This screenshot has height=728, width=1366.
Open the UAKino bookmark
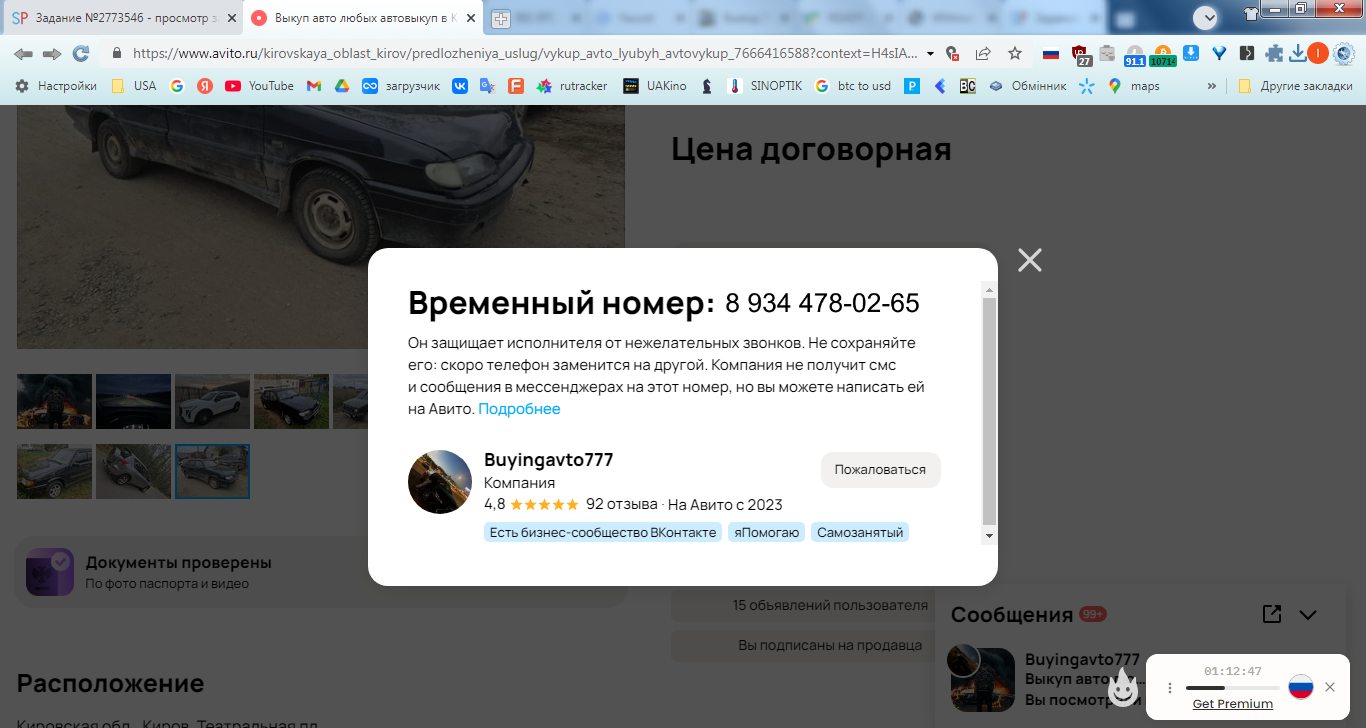(655, 86)
